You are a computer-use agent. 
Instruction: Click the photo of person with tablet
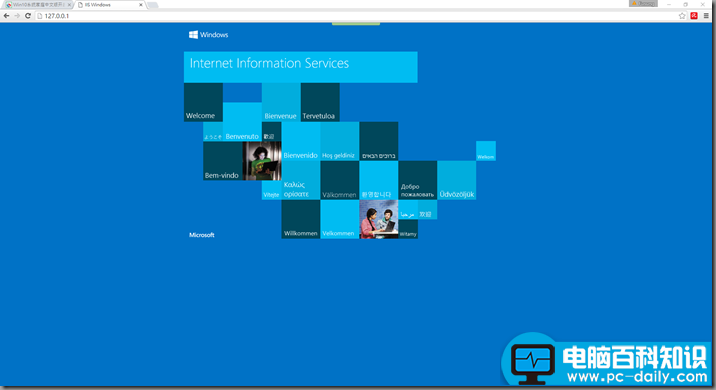[262, 161]
